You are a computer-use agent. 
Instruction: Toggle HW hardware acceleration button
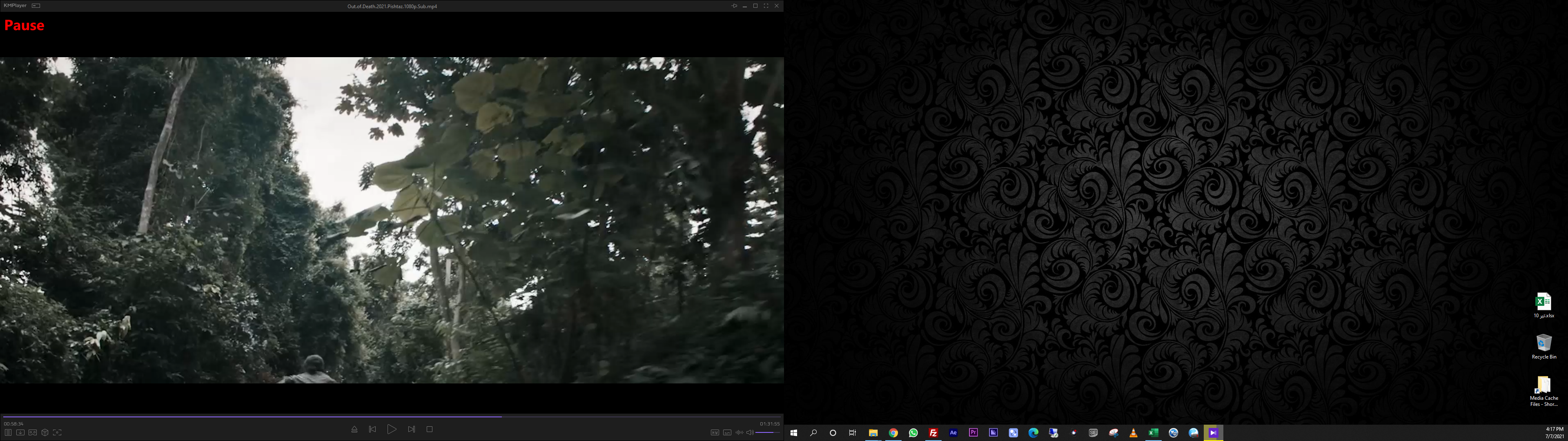point(715,432)
